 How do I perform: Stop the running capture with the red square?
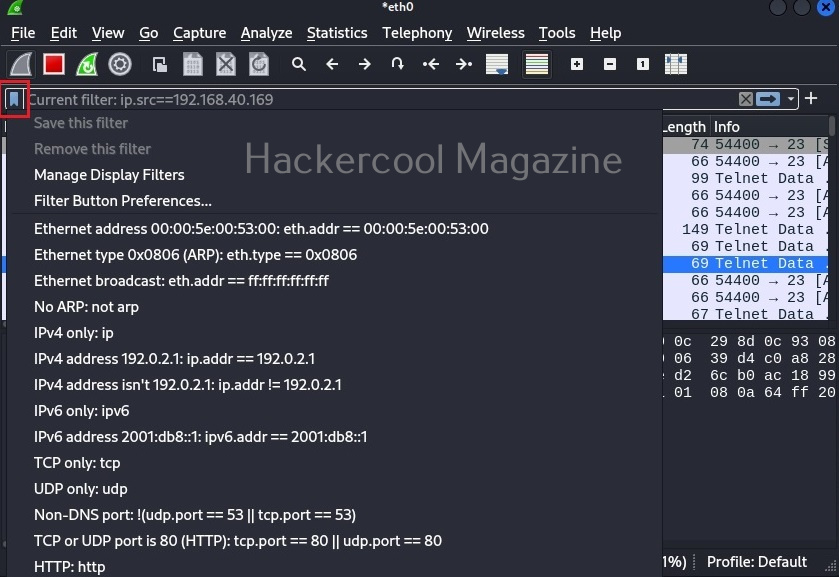click(54, 65)
